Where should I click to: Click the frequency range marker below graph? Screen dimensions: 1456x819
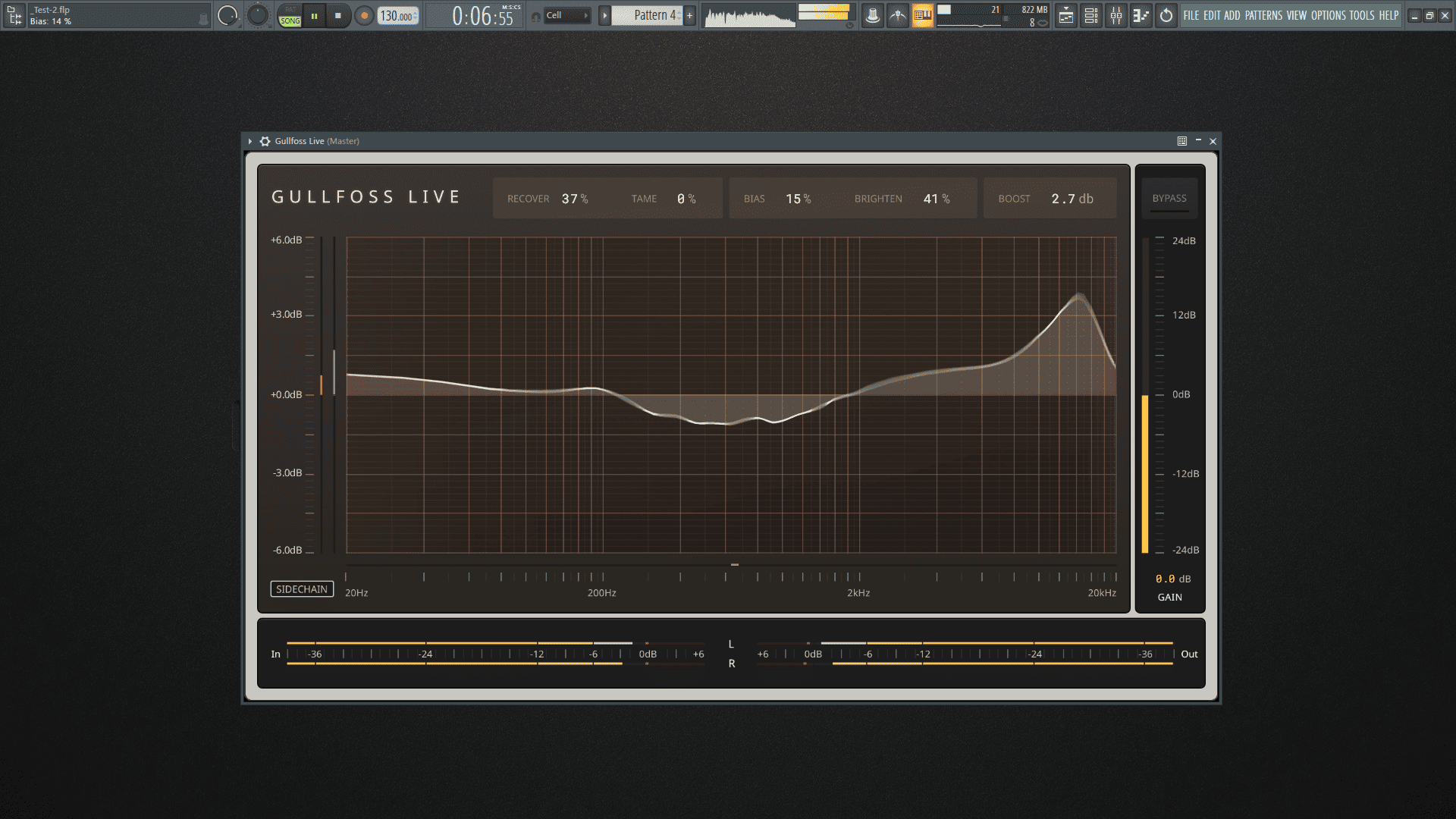(x=735, y=564)
